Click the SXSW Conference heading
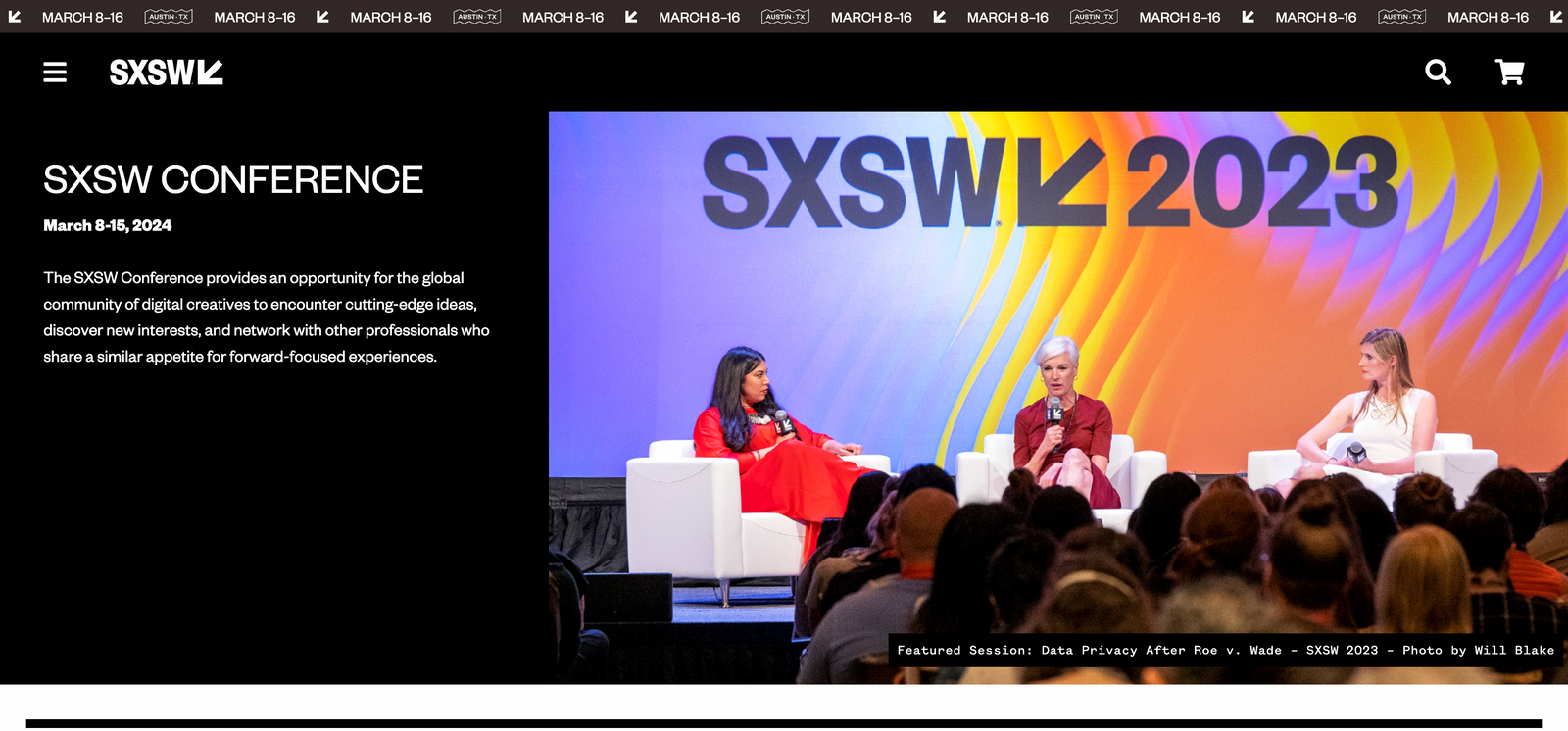Screen dimensions: 1568x731 pyautogui.click(x=233, y=179)
